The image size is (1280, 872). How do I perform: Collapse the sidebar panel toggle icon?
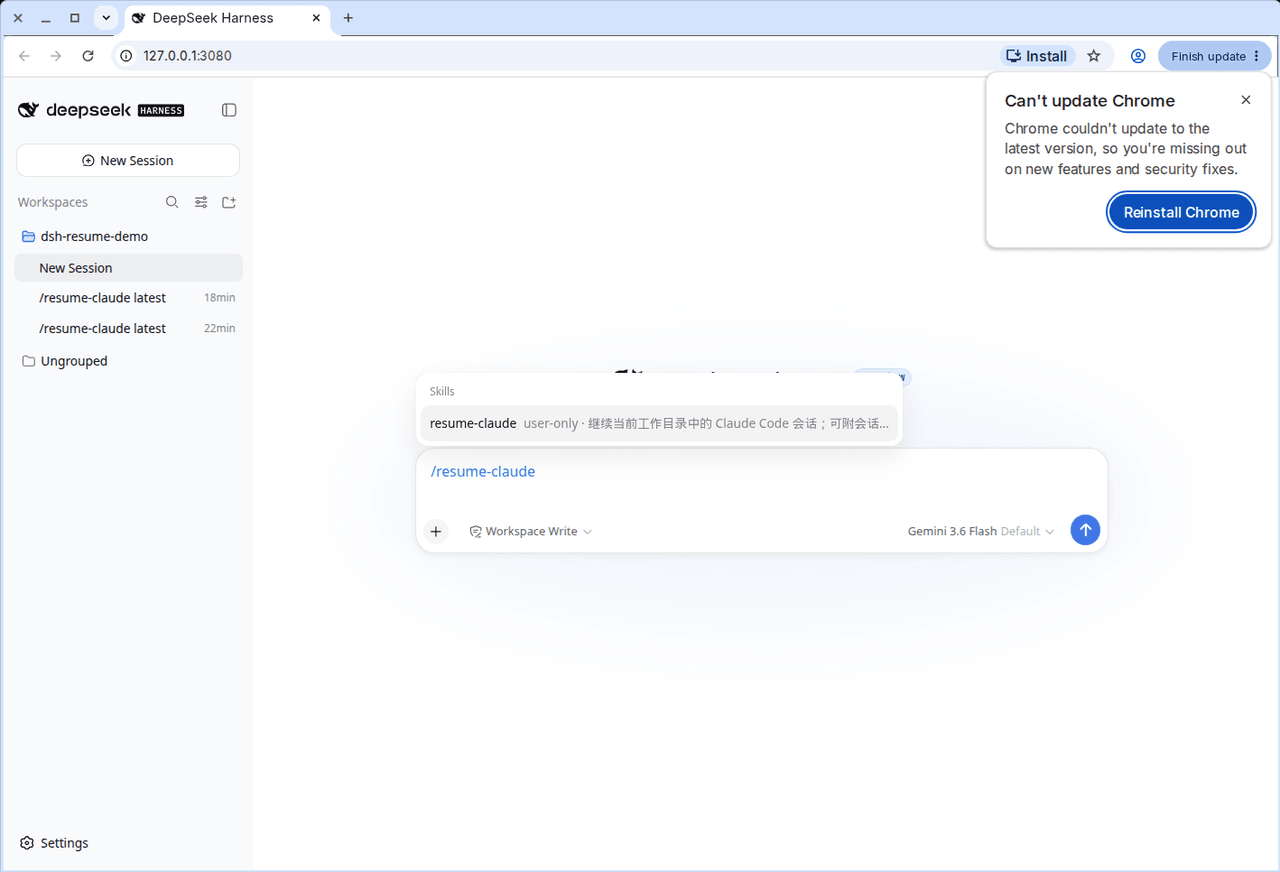229,110
